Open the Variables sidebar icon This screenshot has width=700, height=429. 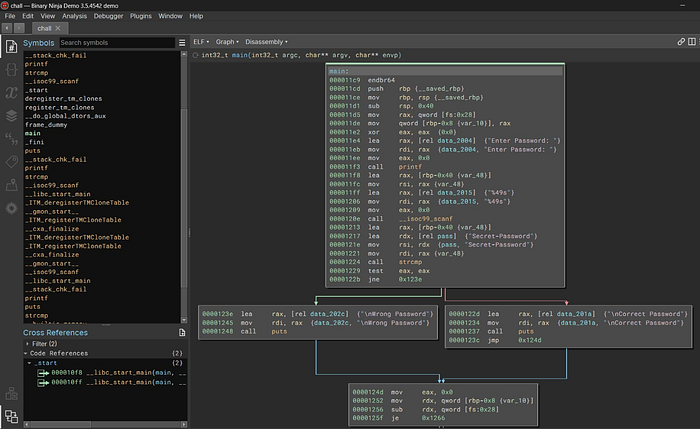pyautogui.click(x=10, y=93)
